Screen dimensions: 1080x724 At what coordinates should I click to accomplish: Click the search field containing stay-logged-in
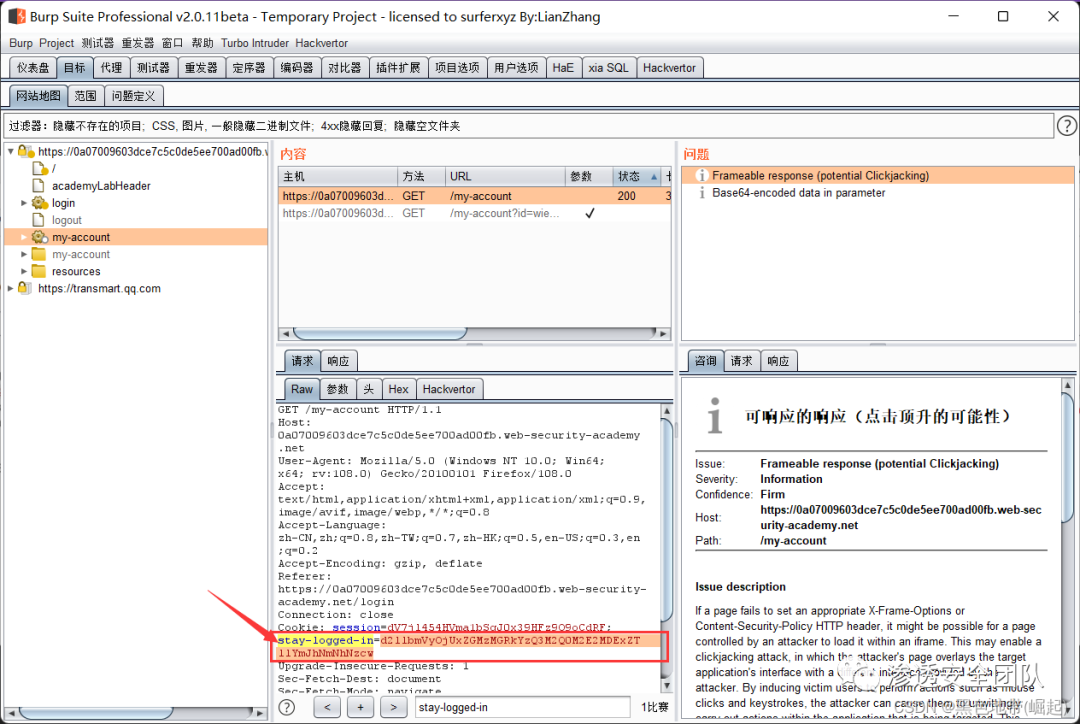pyautogui.click(x=523, y=707)
